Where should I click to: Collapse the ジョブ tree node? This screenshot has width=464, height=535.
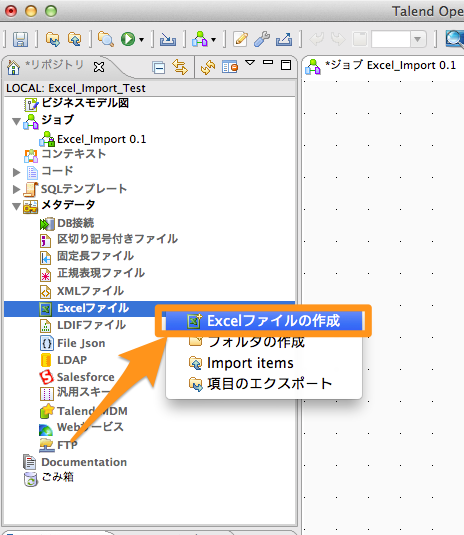pos(16,121)
